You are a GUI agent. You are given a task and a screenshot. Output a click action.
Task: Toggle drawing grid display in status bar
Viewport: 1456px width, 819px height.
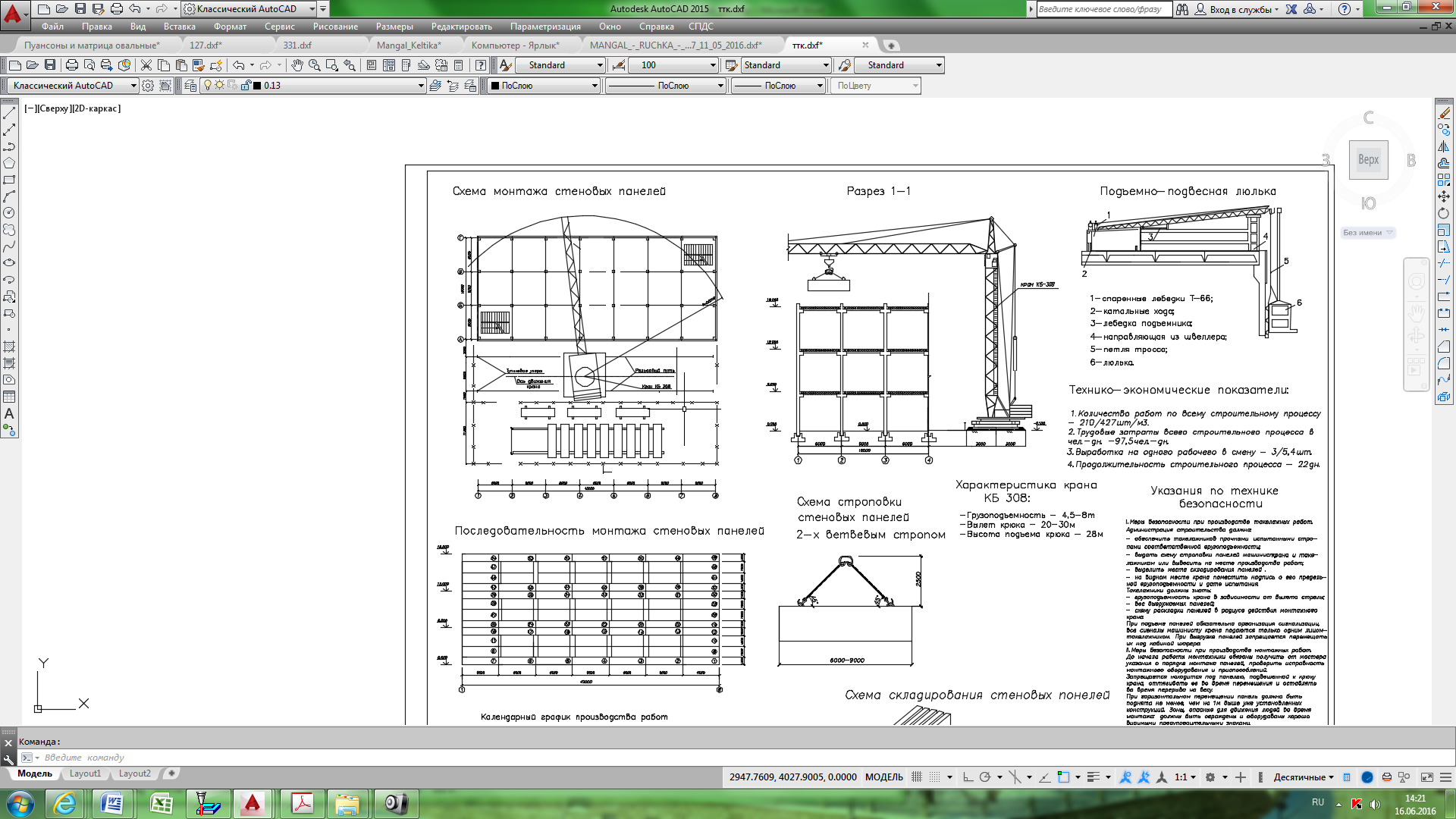click(x=917, y=777)
